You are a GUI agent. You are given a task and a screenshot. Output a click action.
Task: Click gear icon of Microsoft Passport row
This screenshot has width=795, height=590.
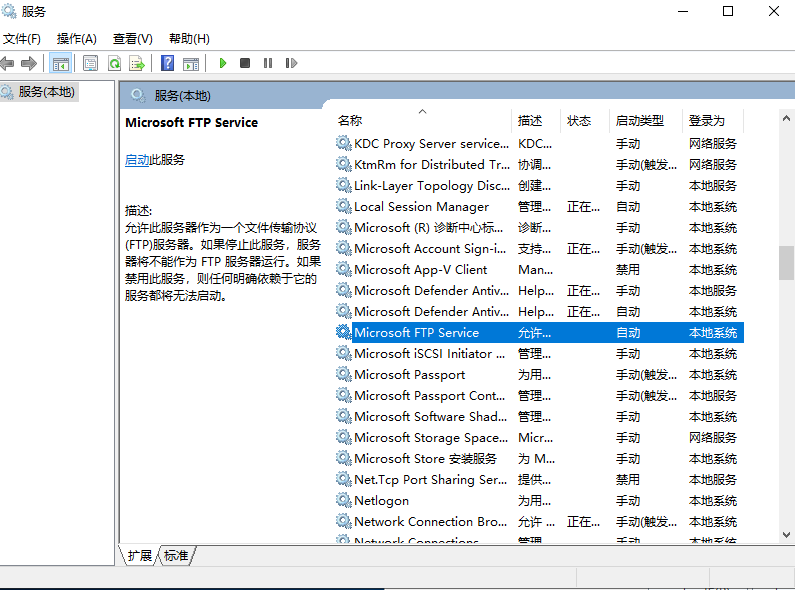343,375
